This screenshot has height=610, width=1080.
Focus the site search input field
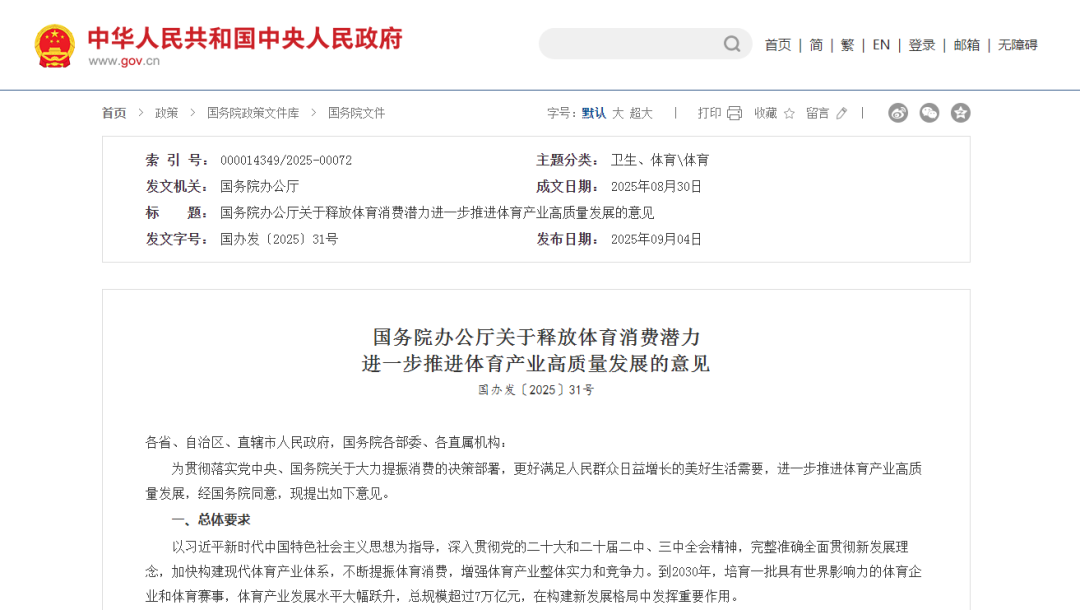click(630, 44)
